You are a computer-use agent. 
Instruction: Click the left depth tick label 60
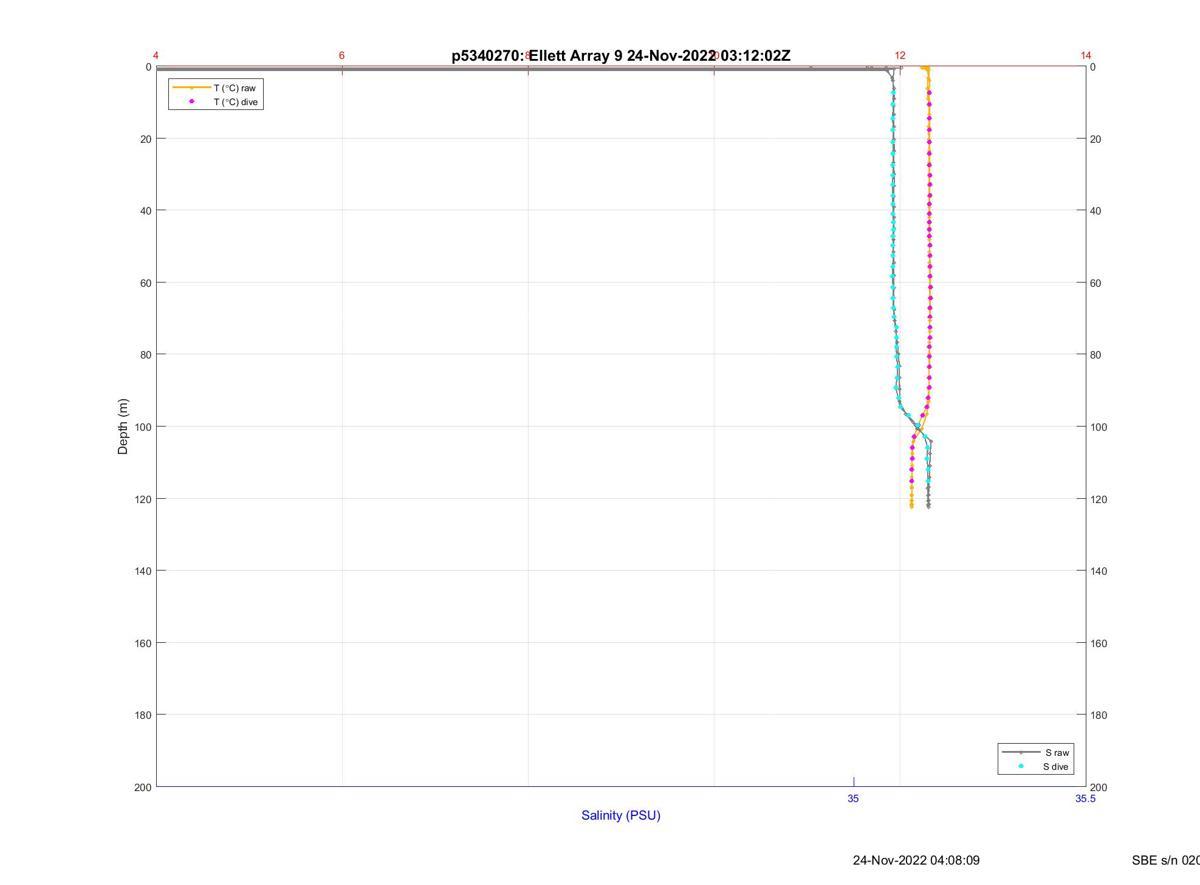pos(144,283)
